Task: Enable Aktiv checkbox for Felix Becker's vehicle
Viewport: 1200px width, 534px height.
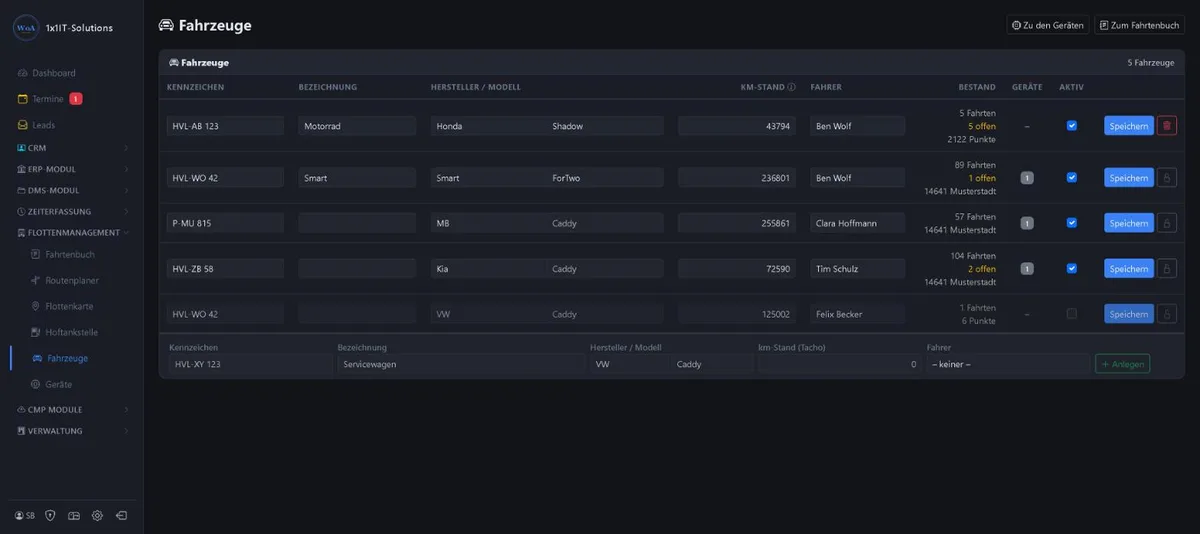Action: click(1072, 314)
